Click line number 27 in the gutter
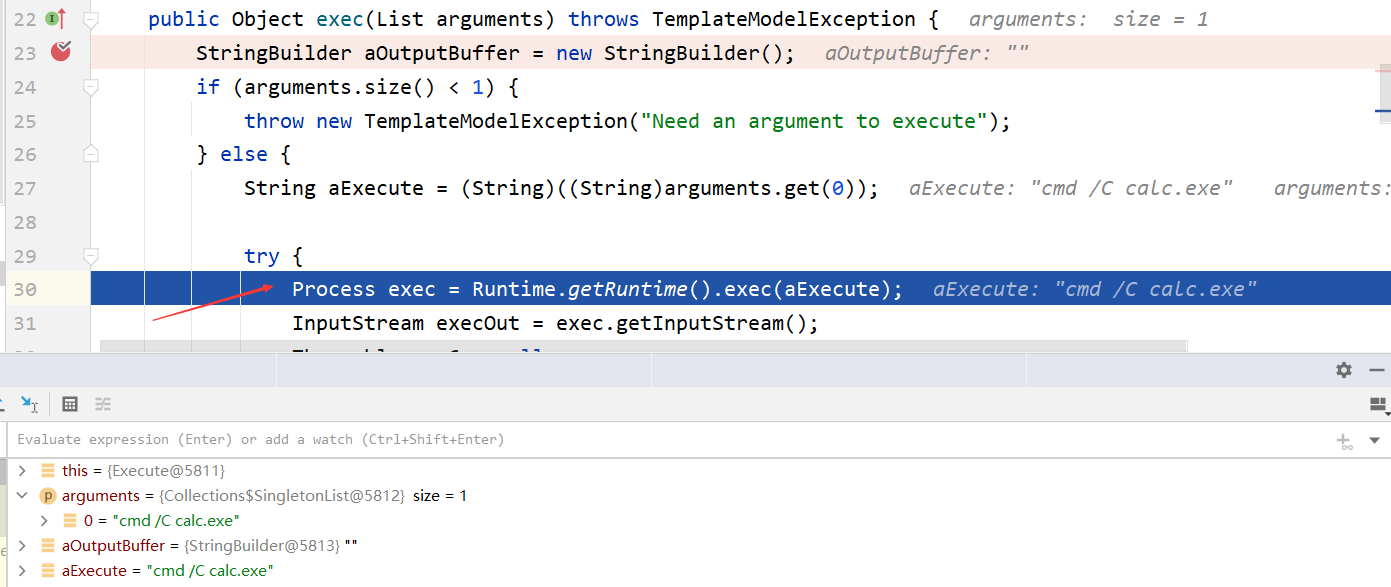Screen dimensions: 1391x587 (23, 188)
